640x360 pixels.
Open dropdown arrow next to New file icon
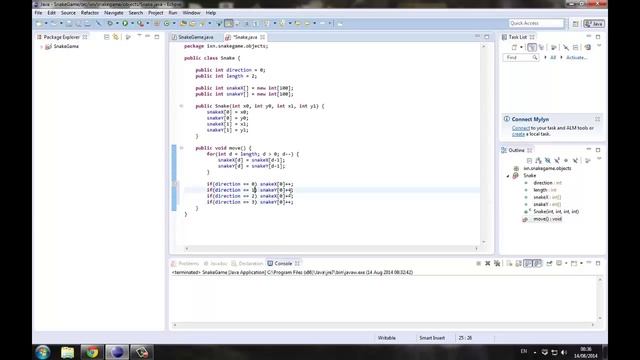click(x=46, y=24)
